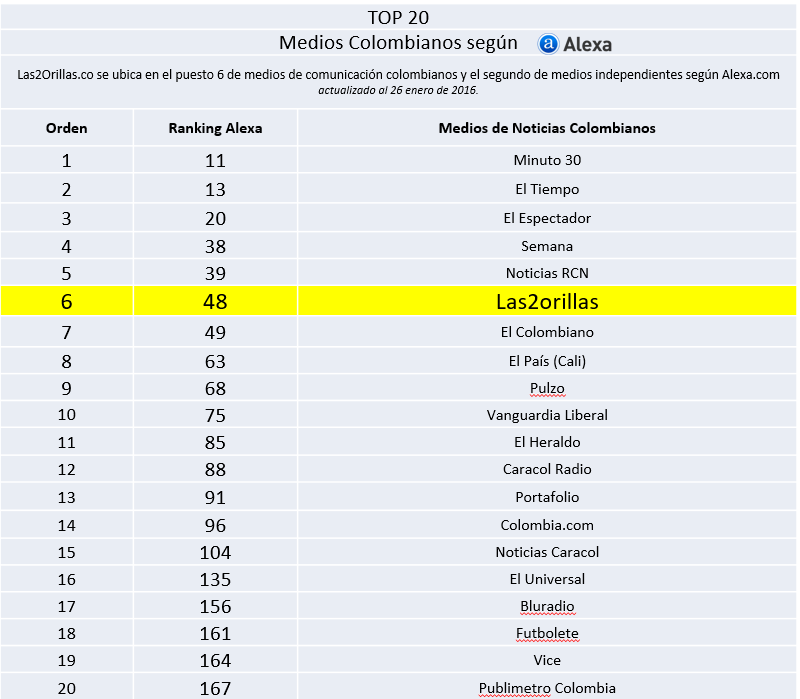800x699 pixels.
Task: Click the 'actualizado al 26 enero de 2016' note
Action: click(x=399, y=90)
